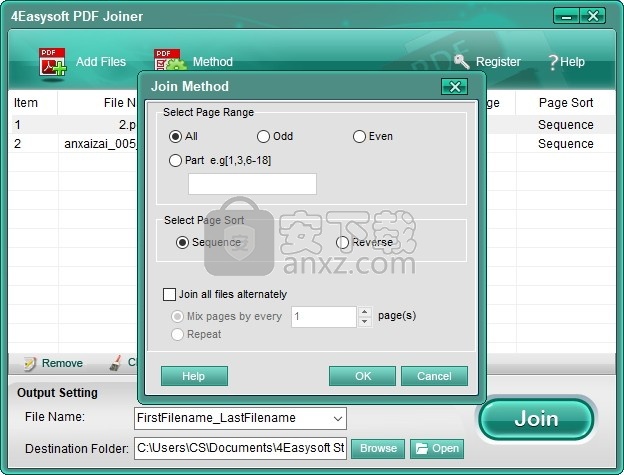Click the Register key icon
Screen dimensions: 624x475
462,62
